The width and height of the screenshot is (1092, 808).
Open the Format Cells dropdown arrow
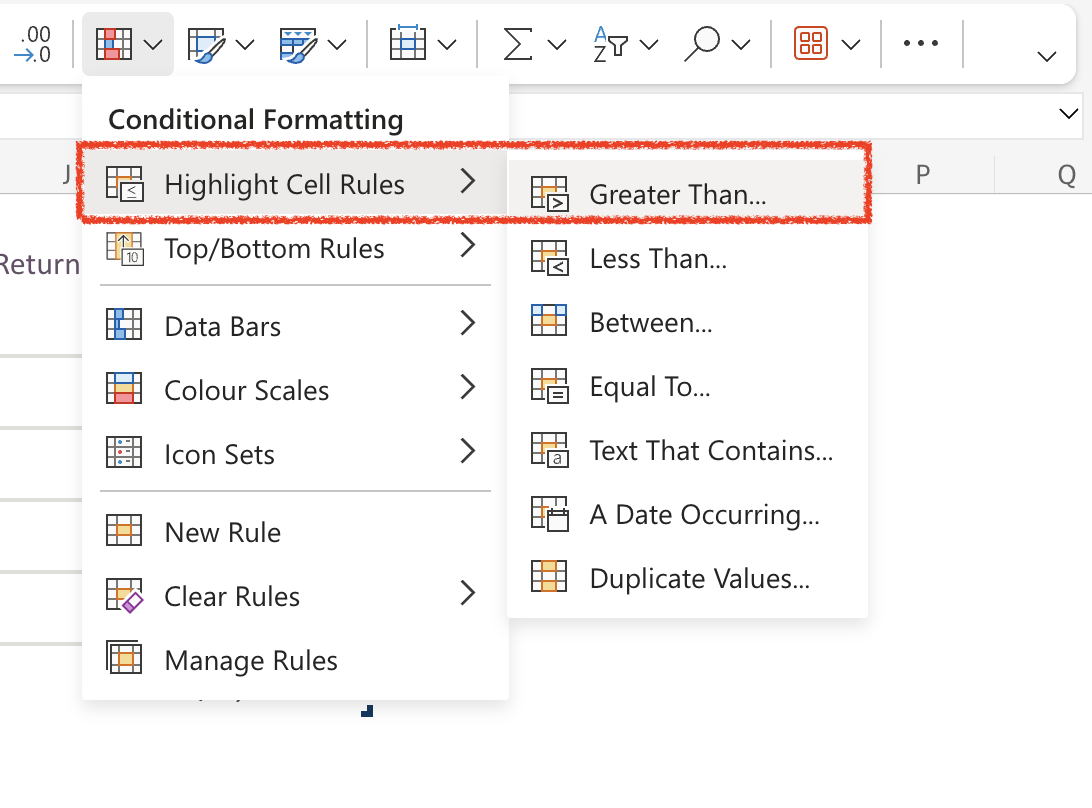pos(447,44)
